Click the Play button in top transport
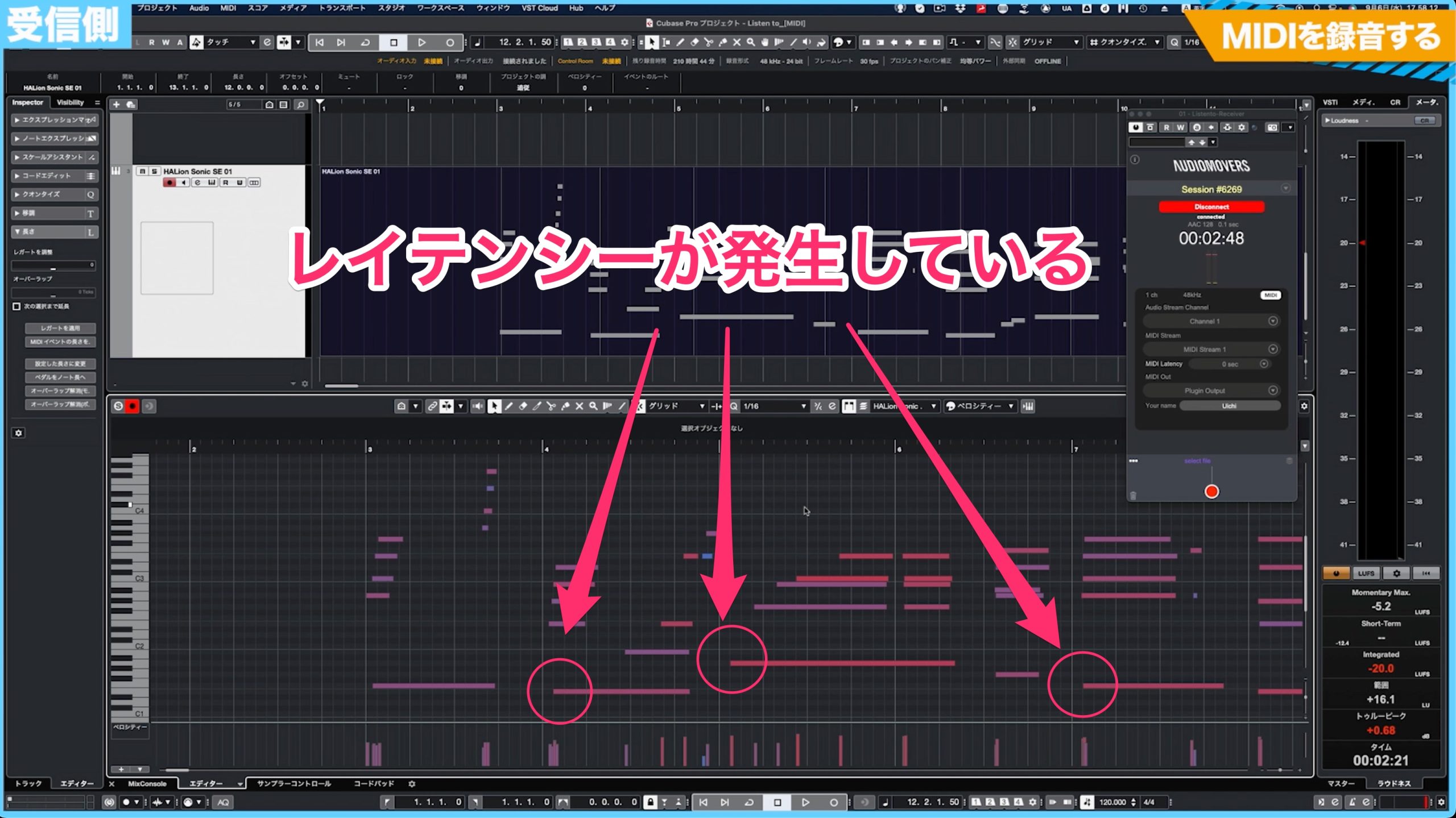Viewport: 1456px width, 818px height. (x=421, y=42)
